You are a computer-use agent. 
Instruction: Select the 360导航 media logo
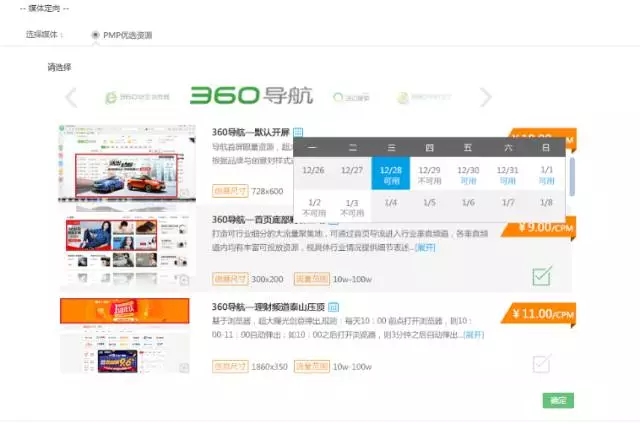click(251, 95)
